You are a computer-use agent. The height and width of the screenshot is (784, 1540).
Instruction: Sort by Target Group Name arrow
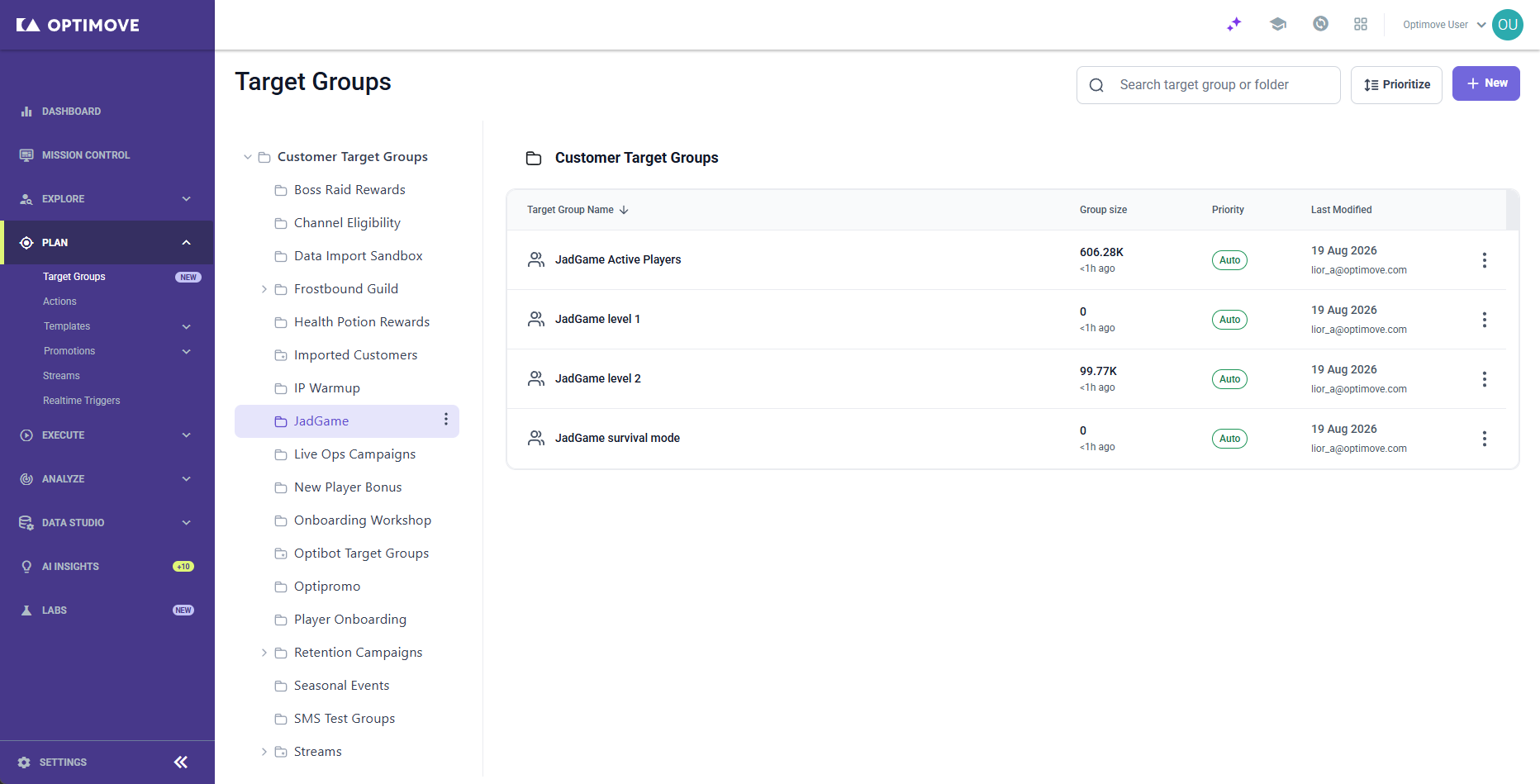624,210
